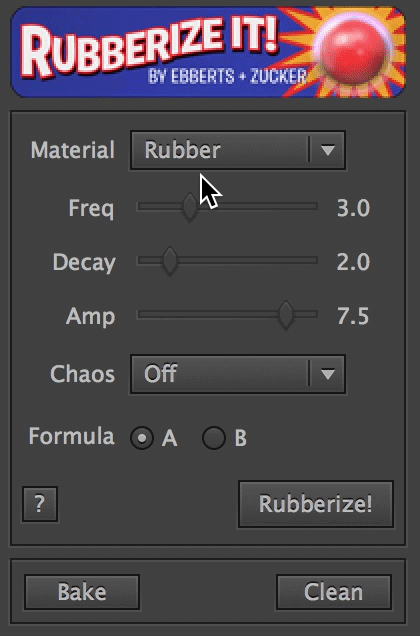This screenshot has width=420, height=636.
Task: Click the Decay slider handle
Action: click(170, 261)
